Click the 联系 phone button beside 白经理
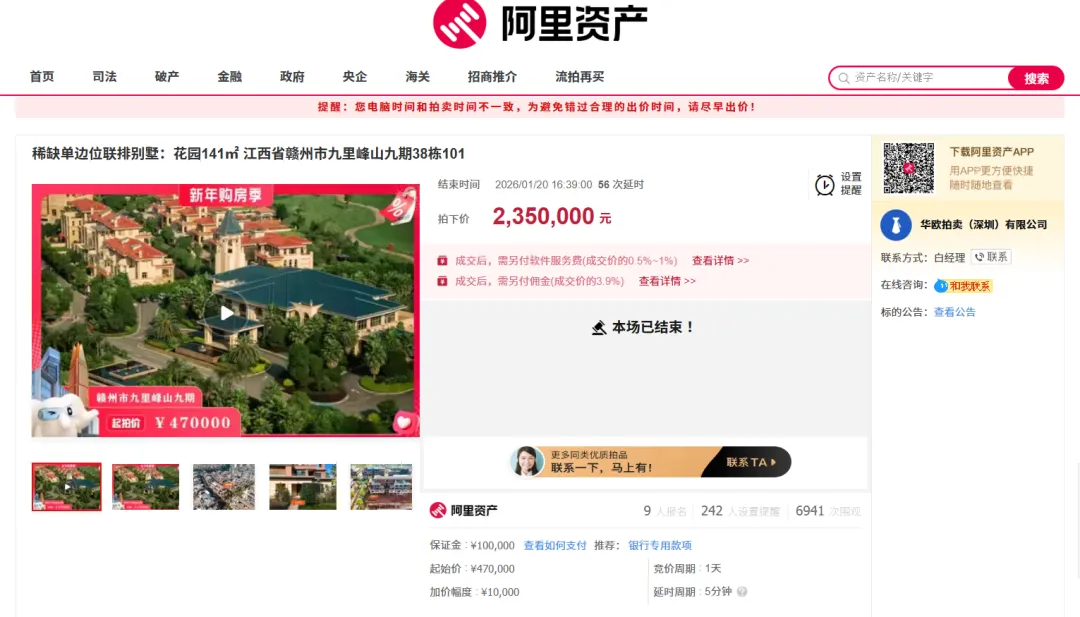This screenshot has width=1080, height=617. [x=991, y=257]
